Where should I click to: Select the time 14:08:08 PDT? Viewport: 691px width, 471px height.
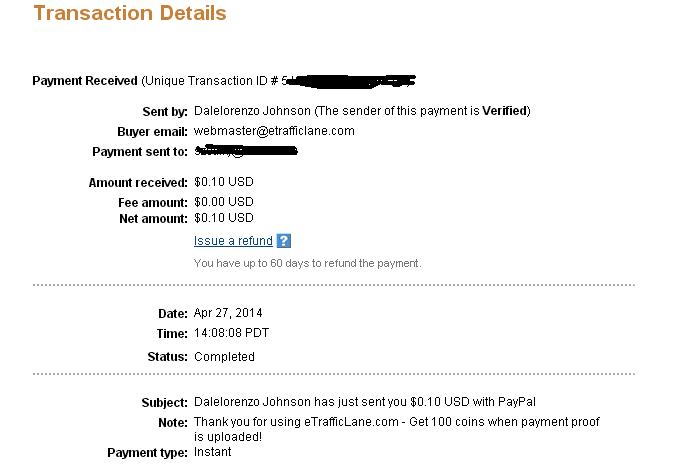pyautogui.click(x=231, y=333)
